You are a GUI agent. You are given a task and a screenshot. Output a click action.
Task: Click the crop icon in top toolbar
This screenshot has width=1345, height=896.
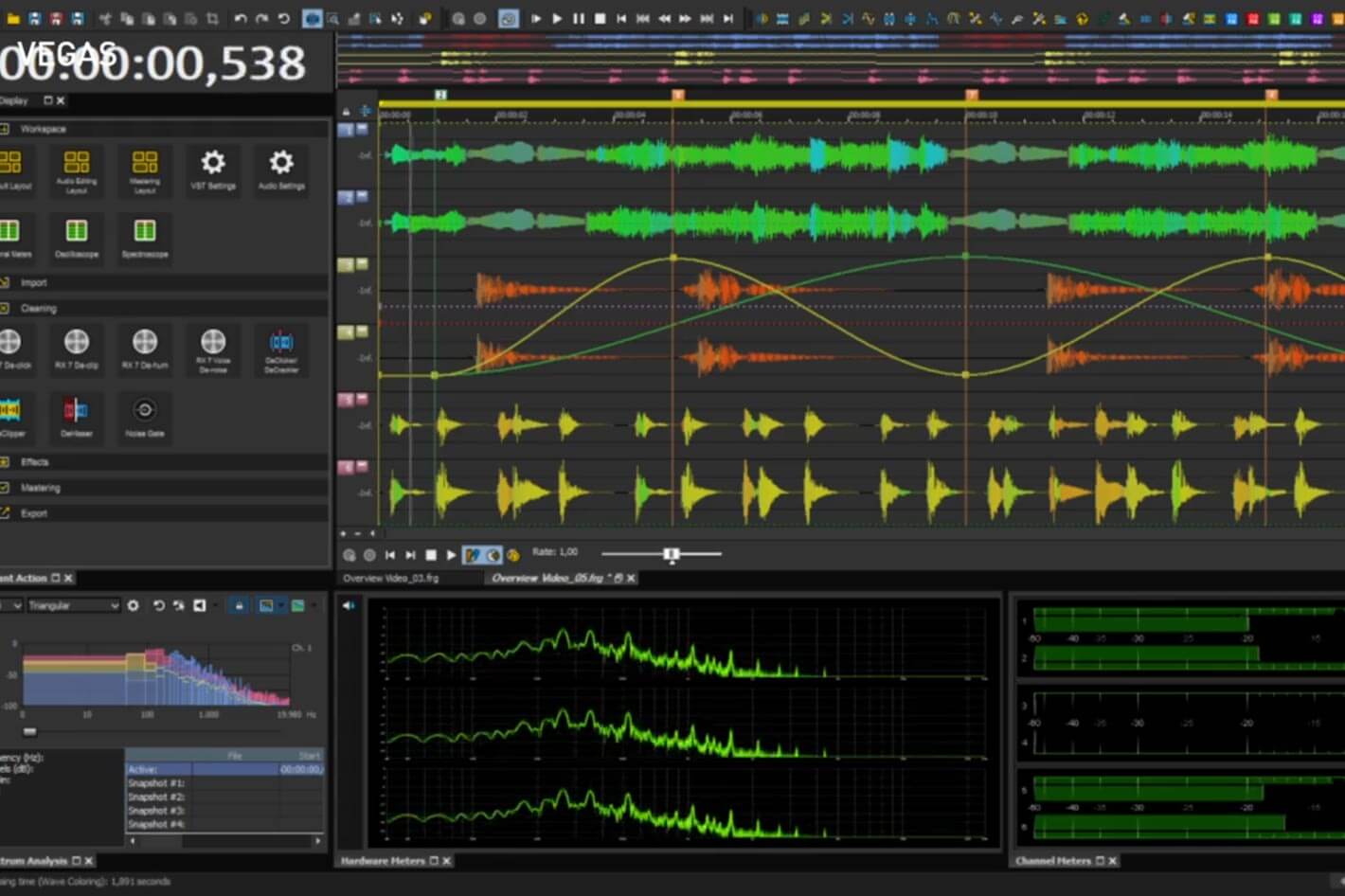(212, 18)
